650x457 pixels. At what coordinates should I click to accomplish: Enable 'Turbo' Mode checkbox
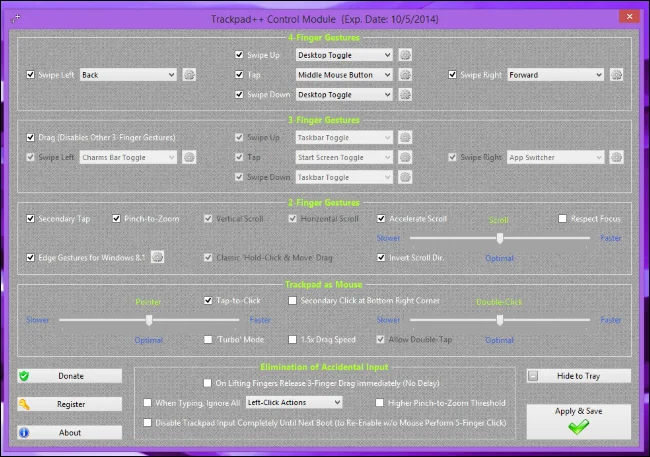point(208,340)
